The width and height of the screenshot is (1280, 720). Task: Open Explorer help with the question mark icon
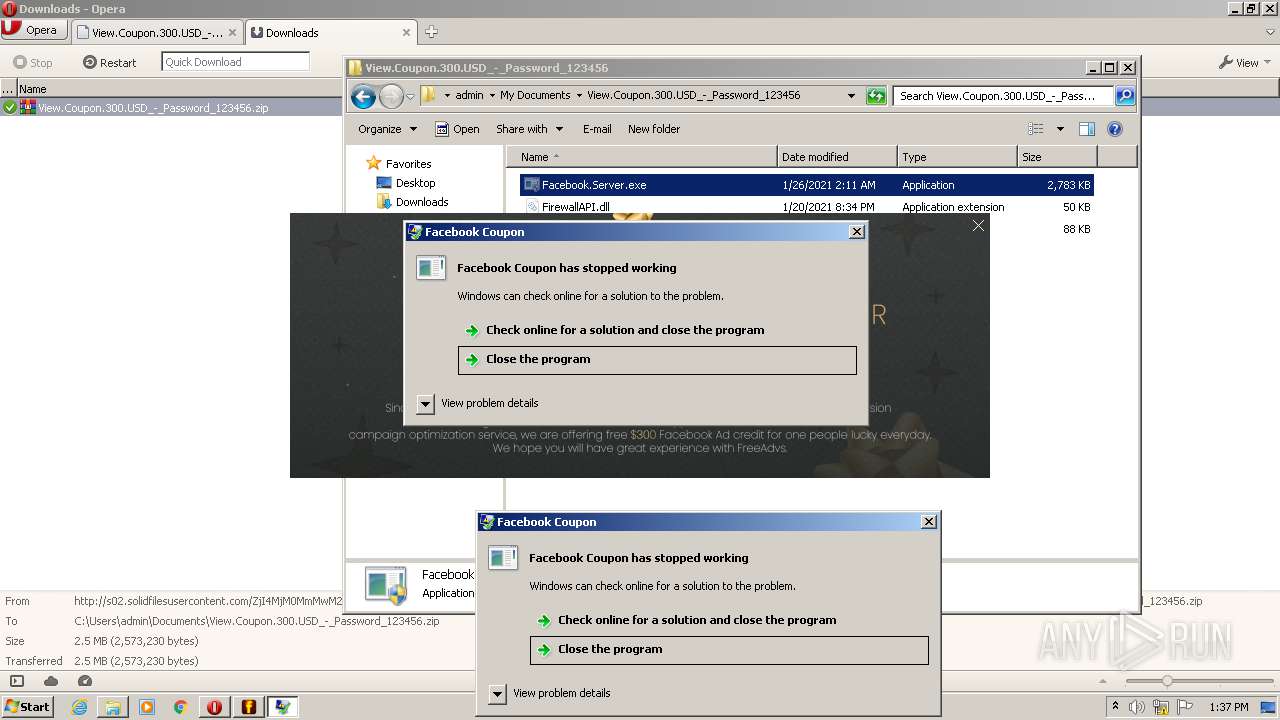(x=1115, y=129)
